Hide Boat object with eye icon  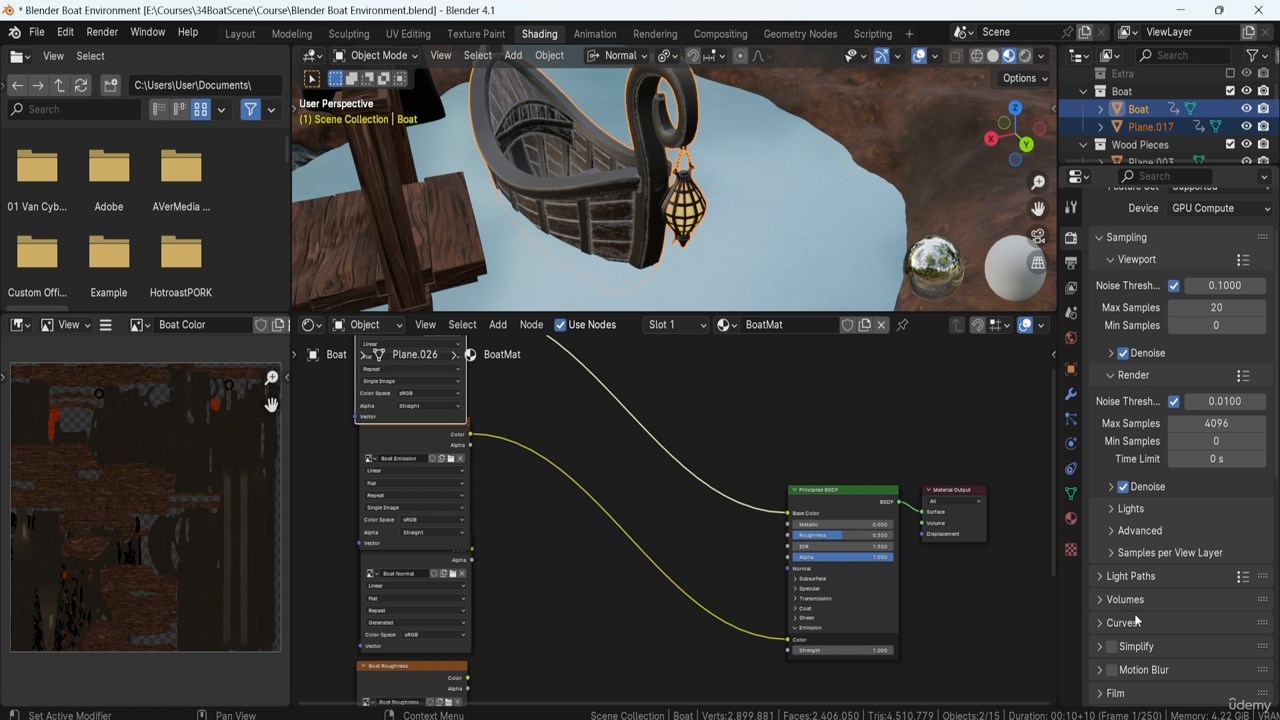click(1246, 109)
